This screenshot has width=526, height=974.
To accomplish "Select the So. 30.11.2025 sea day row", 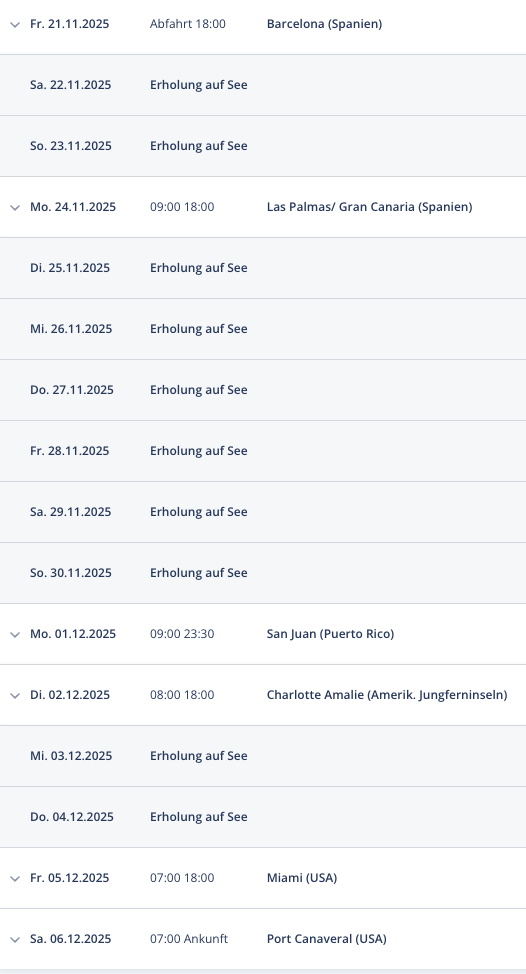I will pyautogui.click(x=263, y=573).
